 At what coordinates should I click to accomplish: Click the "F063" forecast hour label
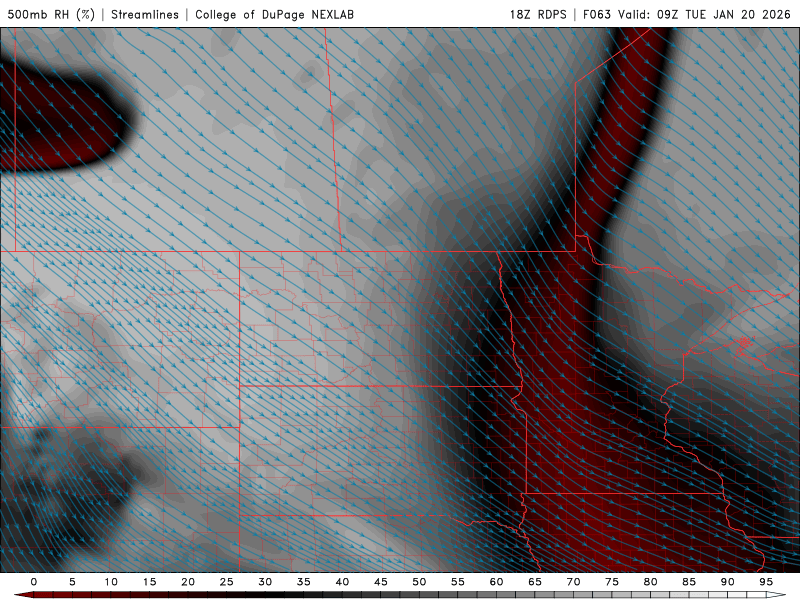click(597, 14)
